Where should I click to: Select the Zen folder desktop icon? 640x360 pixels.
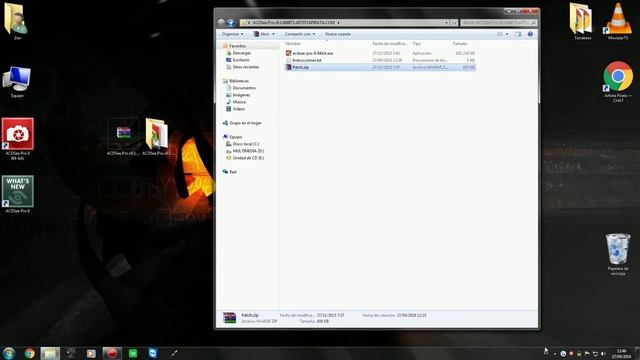point(17,21)
